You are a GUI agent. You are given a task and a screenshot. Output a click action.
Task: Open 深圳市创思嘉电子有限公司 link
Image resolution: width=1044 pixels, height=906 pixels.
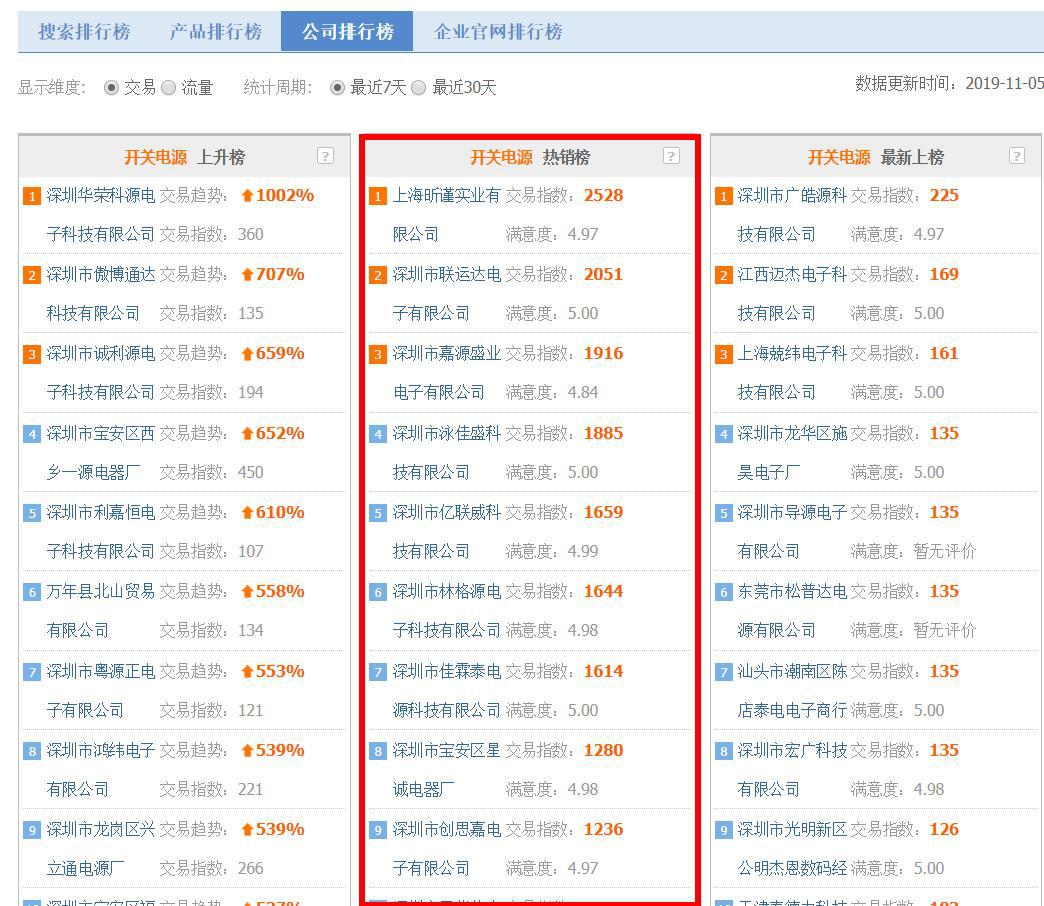click(x=446, y=849)
